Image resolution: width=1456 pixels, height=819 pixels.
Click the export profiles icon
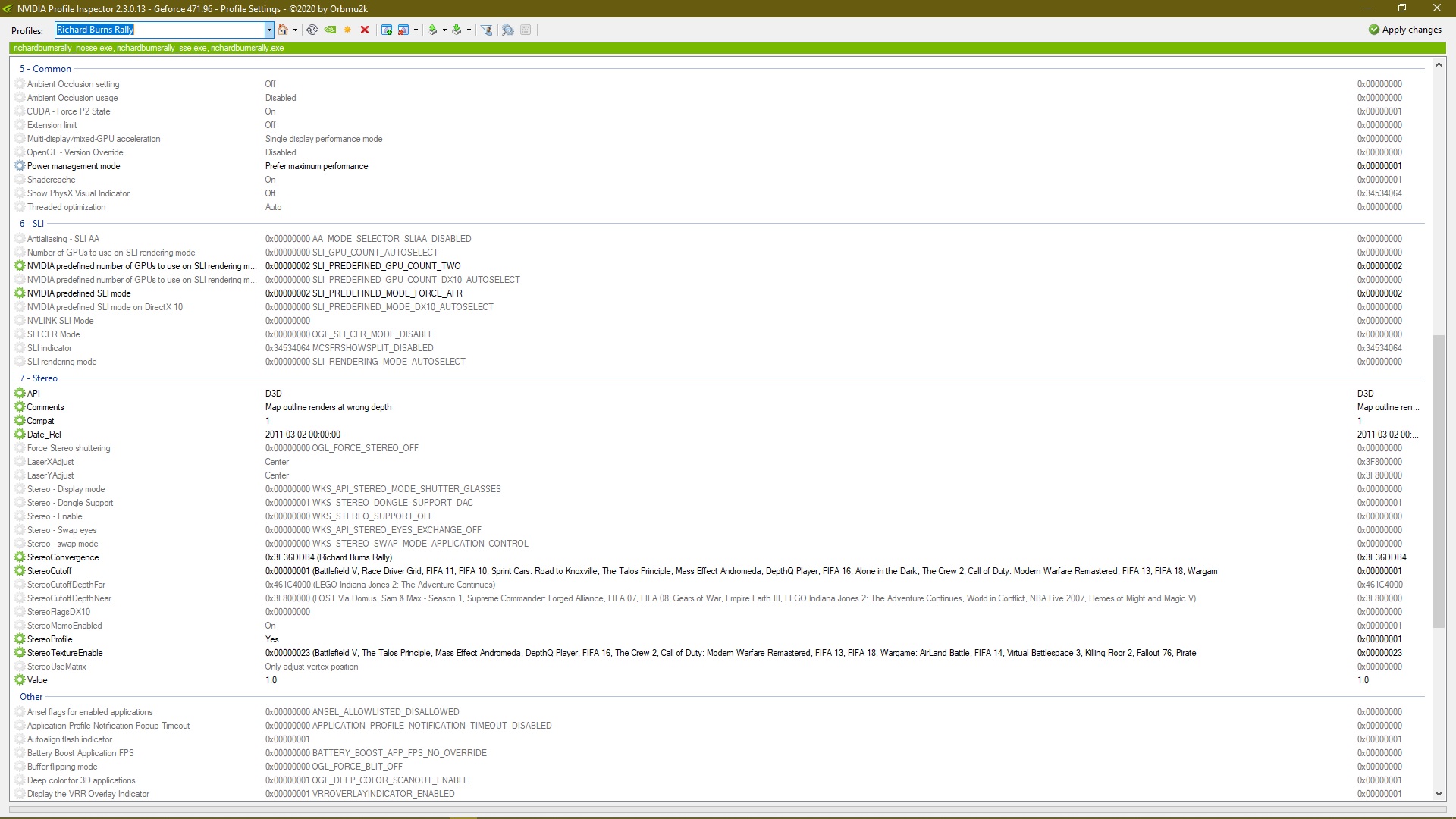coord(432,30)
